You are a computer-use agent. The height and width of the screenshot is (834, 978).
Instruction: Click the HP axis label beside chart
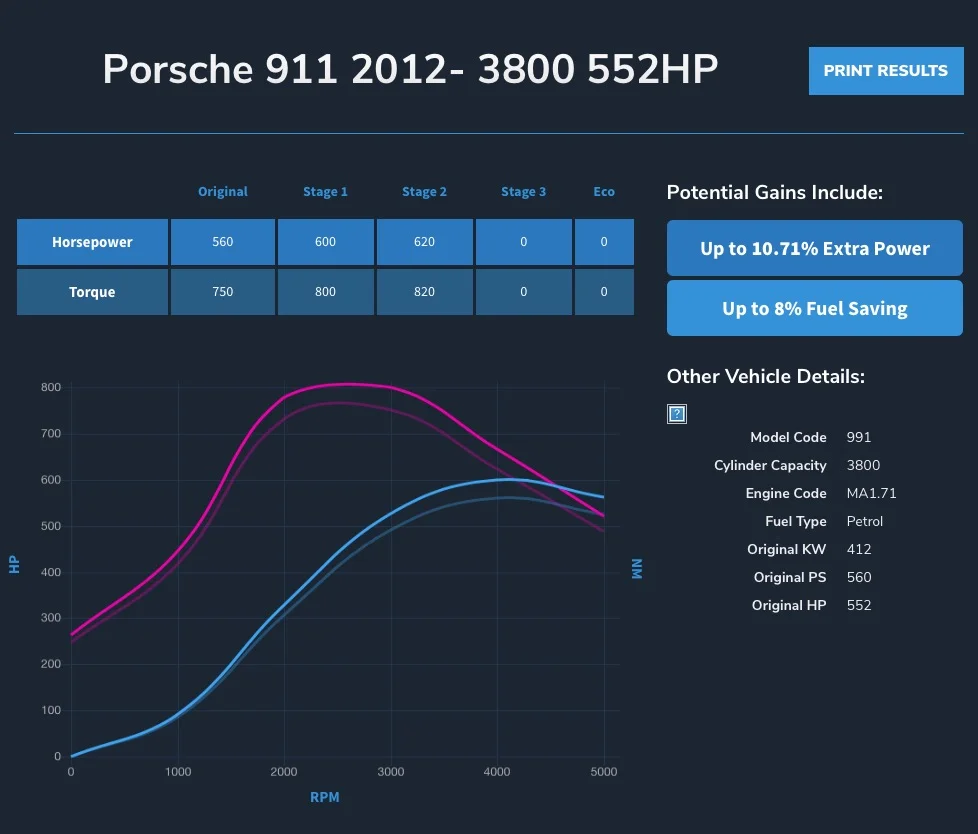point(14,565)
